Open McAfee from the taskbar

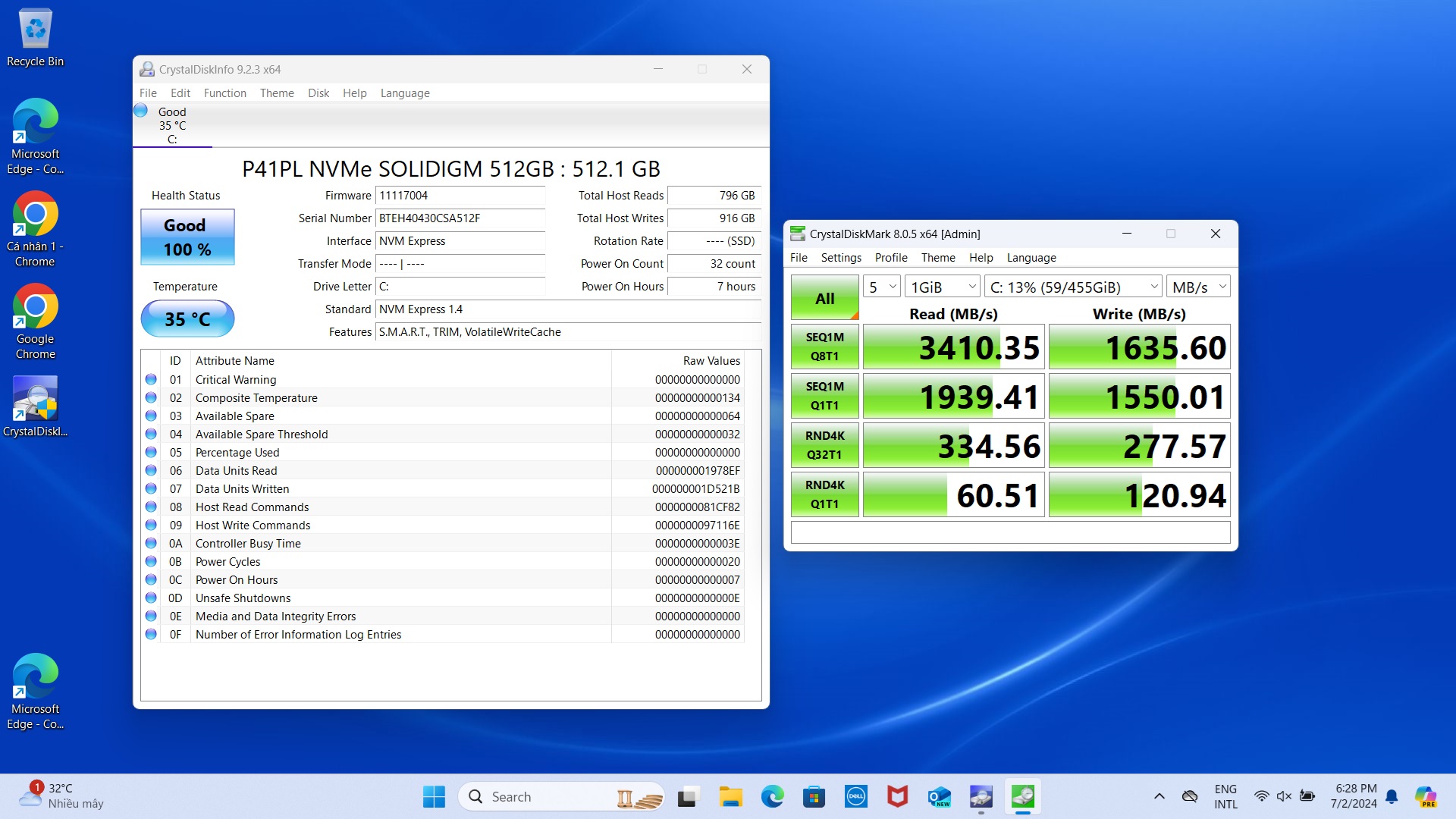coord(897,797)
